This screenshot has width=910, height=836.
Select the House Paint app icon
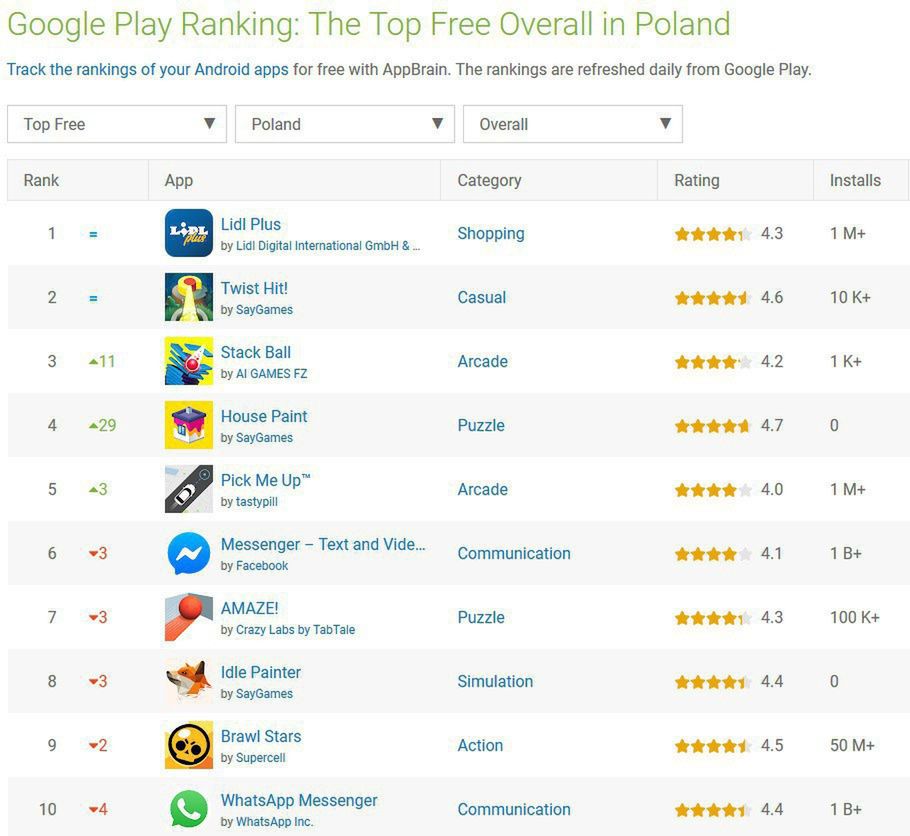pos(188,425)
